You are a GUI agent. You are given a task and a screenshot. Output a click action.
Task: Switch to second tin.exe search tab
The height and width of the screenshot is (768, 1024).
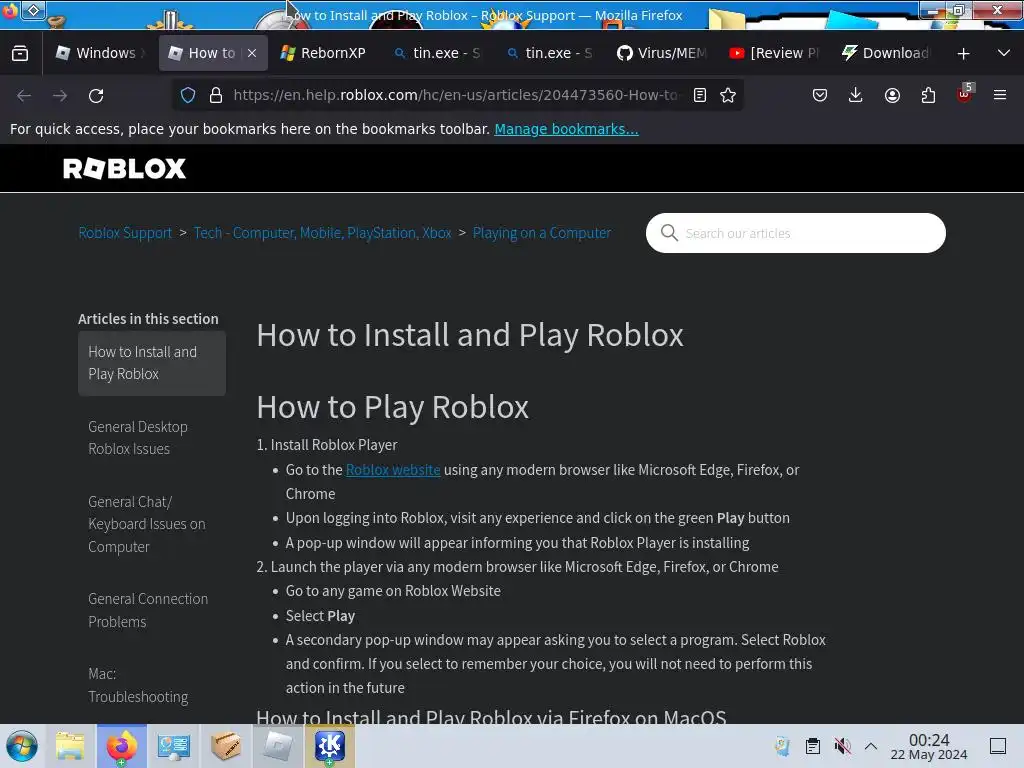pos(550,53)
